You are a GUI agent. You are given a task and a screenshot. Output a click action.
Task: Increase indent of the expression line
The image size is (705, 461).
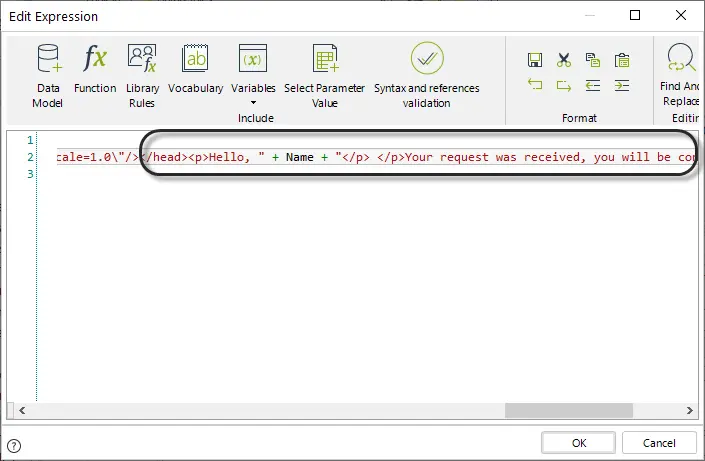(x=622, y=85)
